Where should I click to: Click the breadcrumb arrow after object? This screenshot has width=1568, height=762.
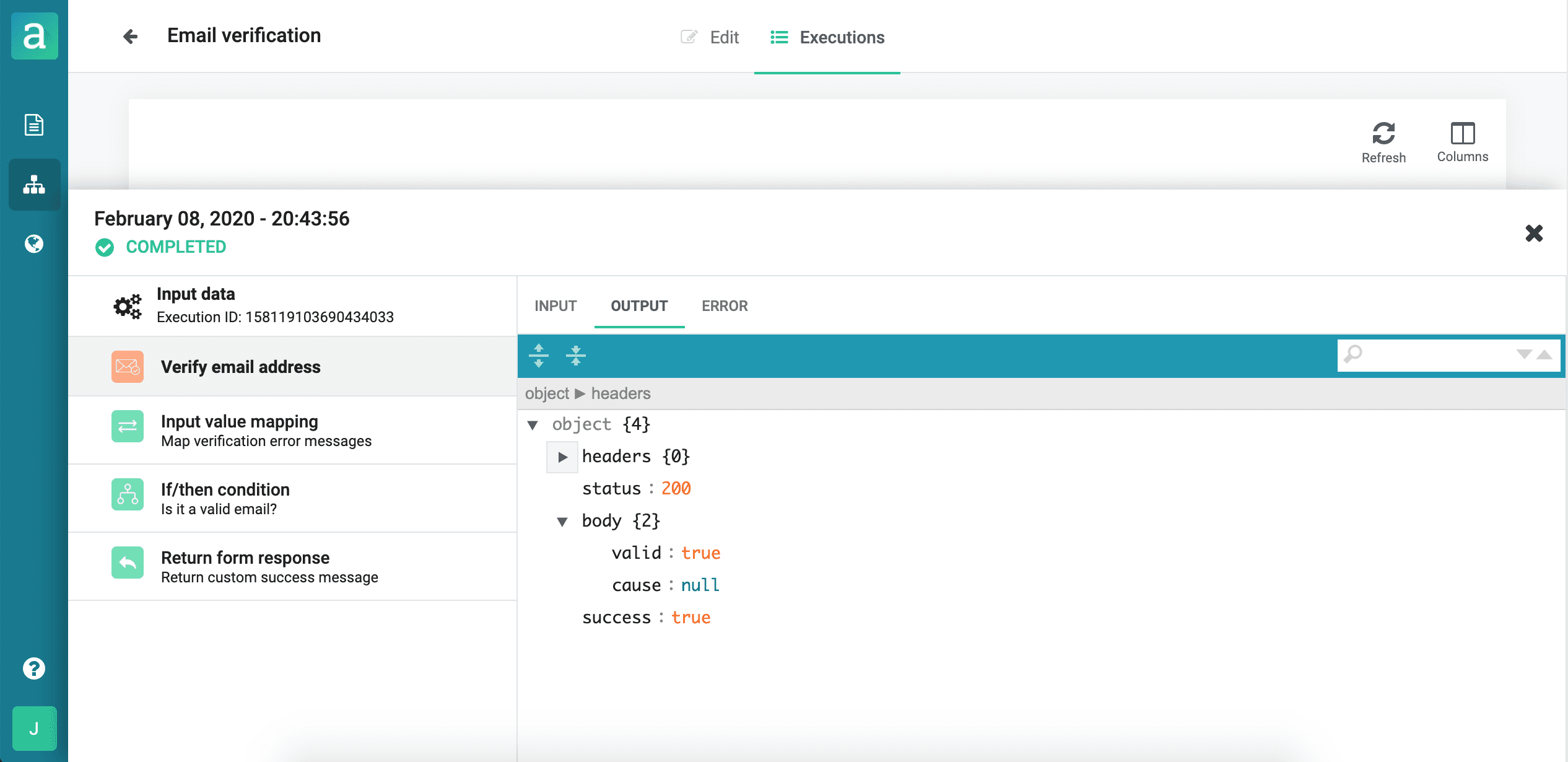click(x=580, y=393)
